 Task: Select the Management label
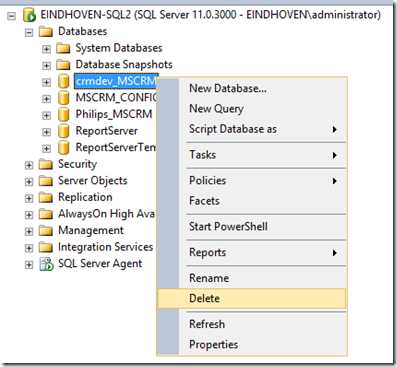[91, 230]
